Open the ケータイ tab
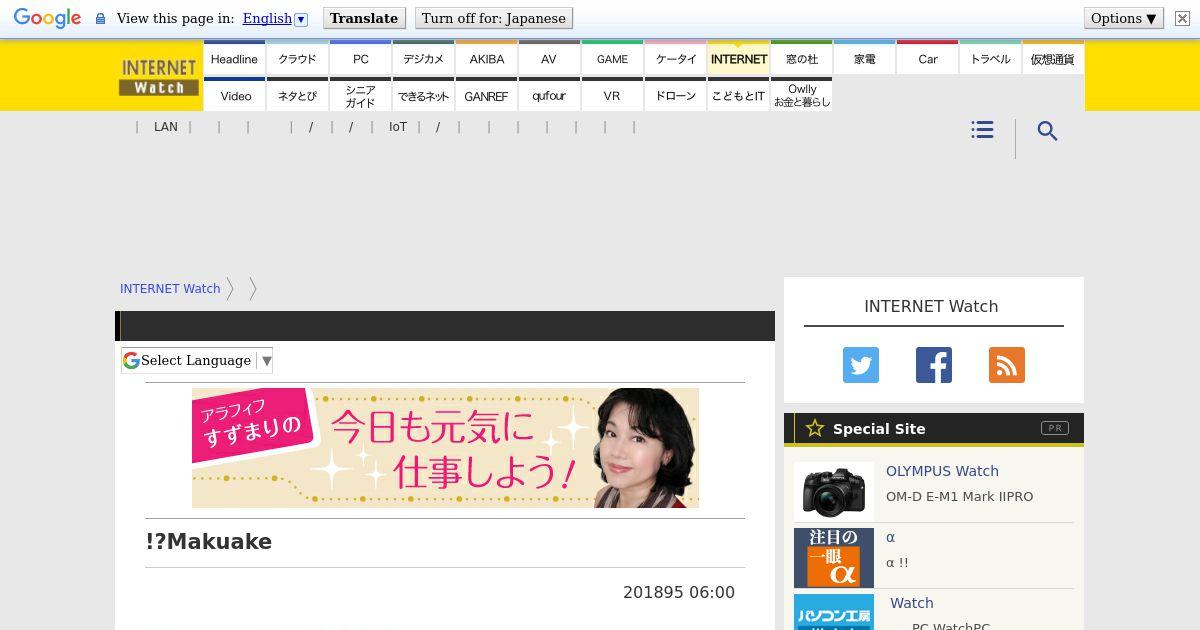Viewport: 1200px width, 630px height. pos(675,58)
